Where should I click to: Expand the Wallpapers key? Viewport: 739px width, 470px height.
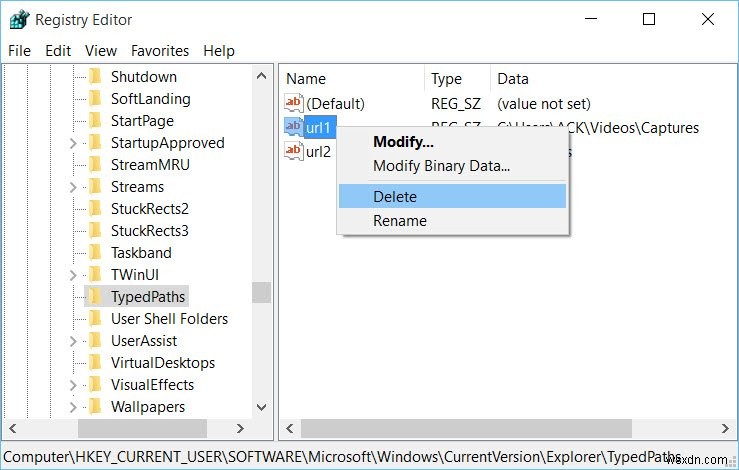pos(73,407)
